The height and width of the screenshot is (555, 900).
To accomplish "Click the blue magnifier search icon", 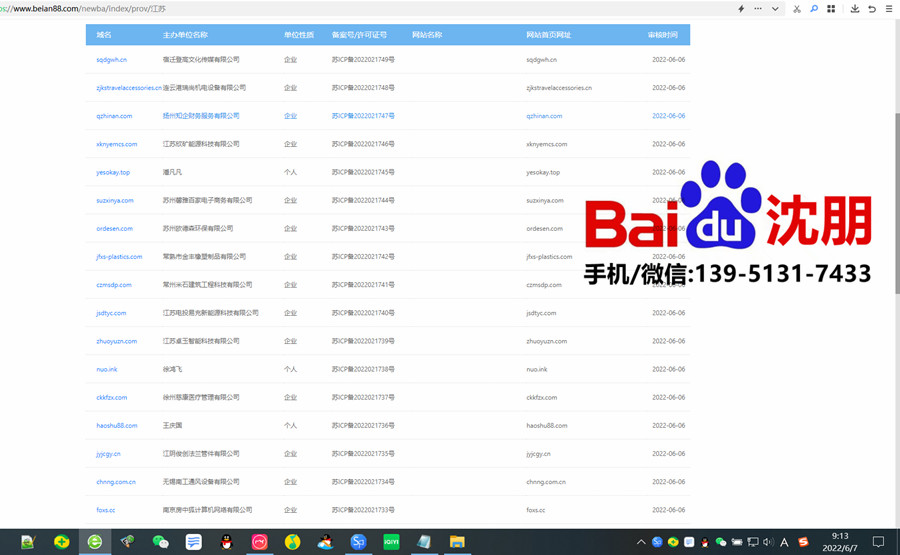I will (814, 9).
